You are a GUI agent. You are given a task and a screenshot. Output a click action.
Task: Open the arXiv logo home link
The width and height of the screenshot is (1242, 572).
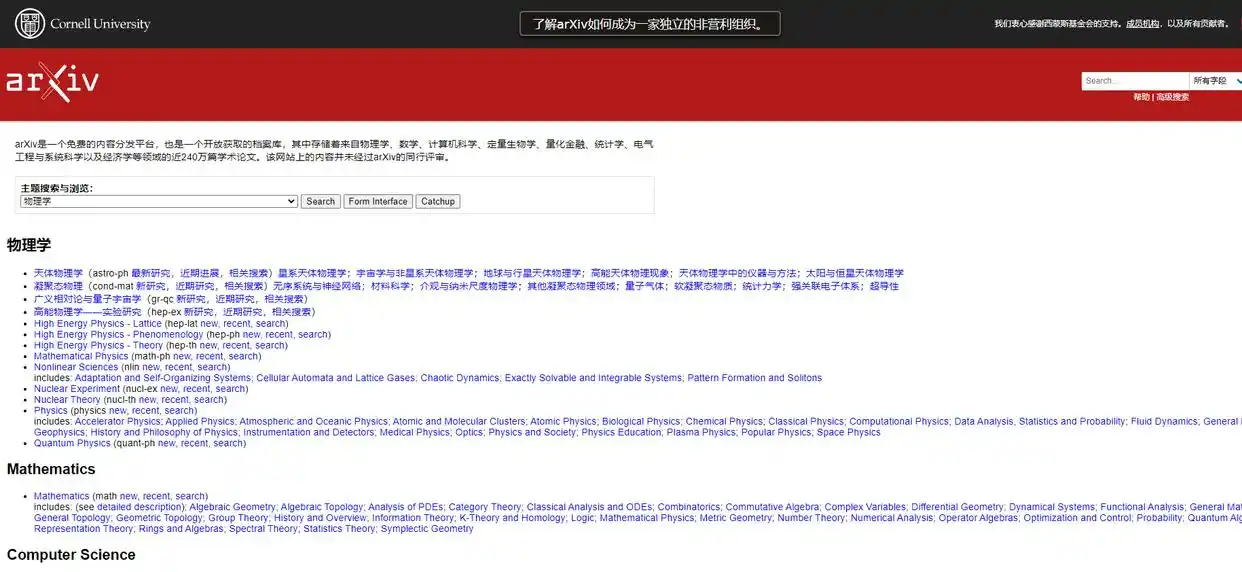[52, 82]
